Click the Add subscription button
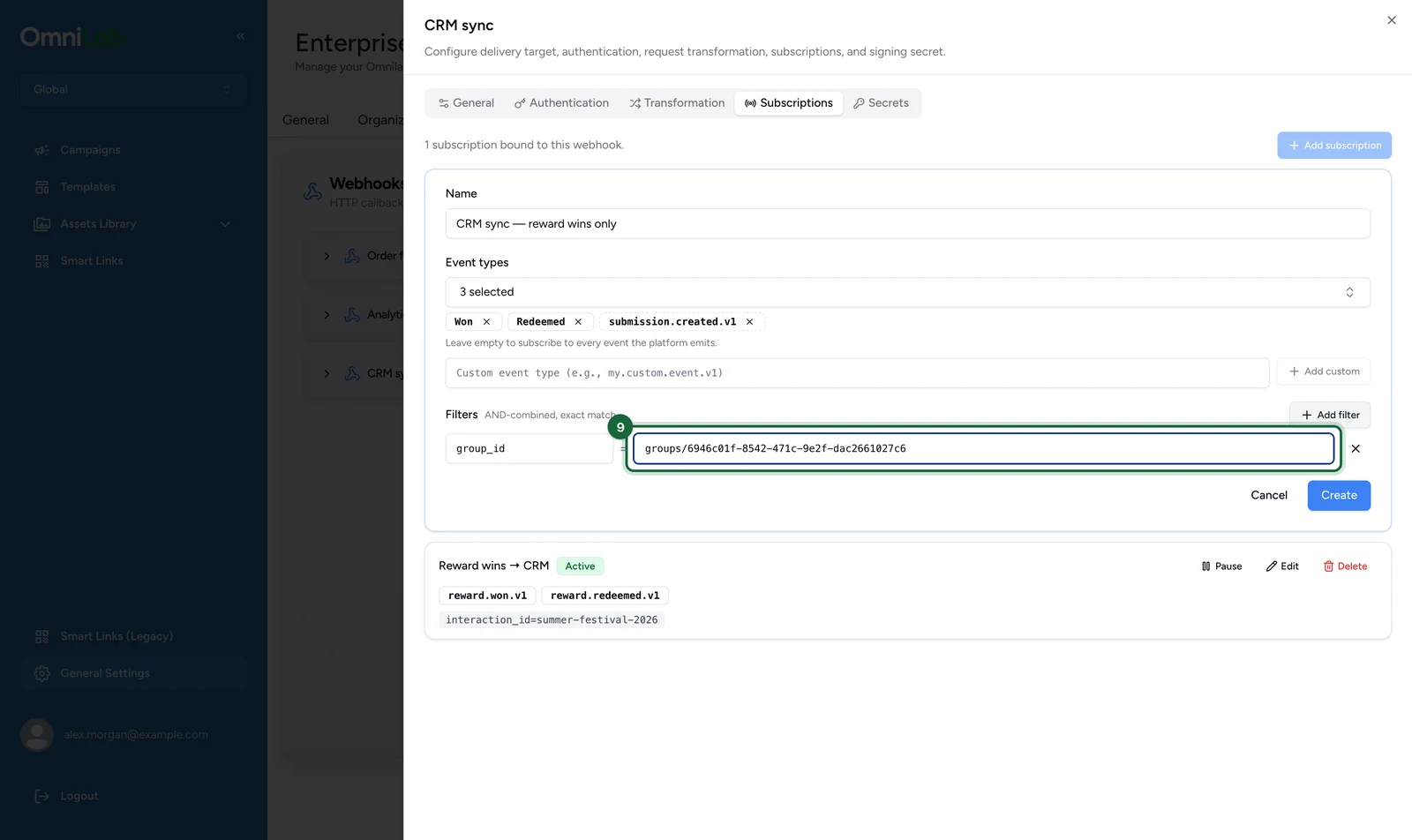The image size is (1412, 840). click(1334, 146)
